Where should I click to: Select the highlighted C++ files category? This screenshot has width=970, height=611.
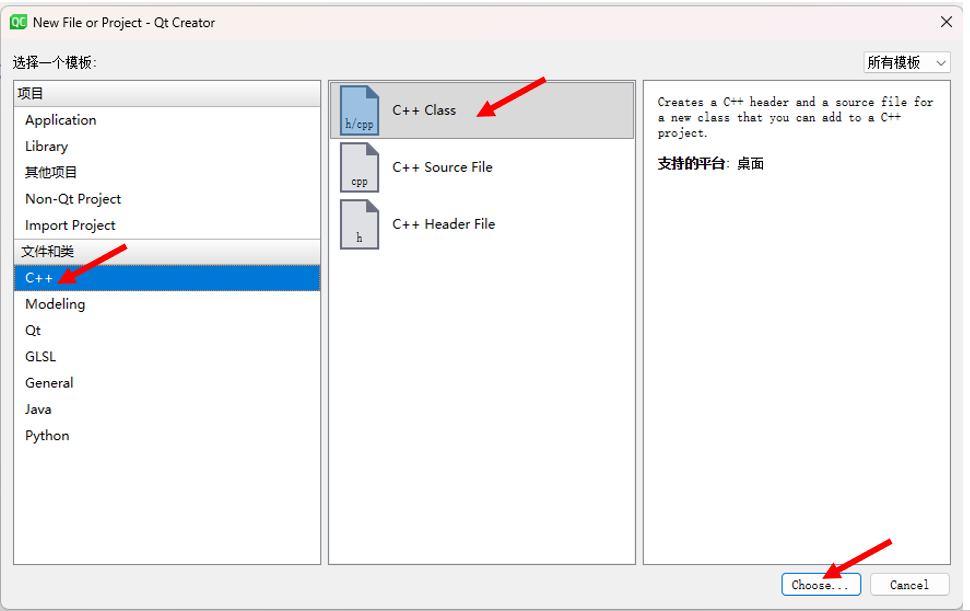click(x=167, y=278)
